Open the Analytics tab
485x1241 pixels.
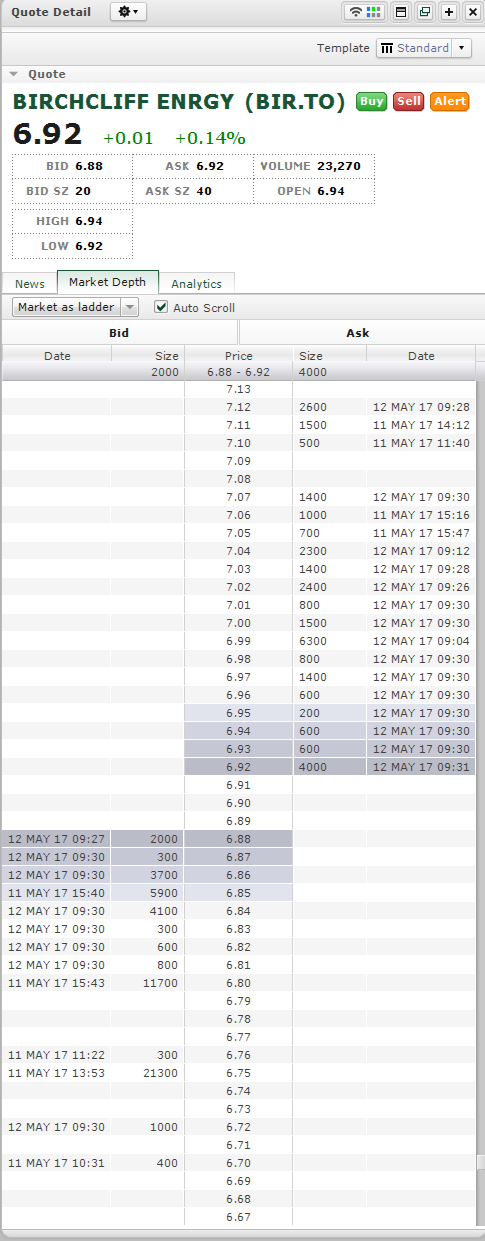[x=196, y=284]
